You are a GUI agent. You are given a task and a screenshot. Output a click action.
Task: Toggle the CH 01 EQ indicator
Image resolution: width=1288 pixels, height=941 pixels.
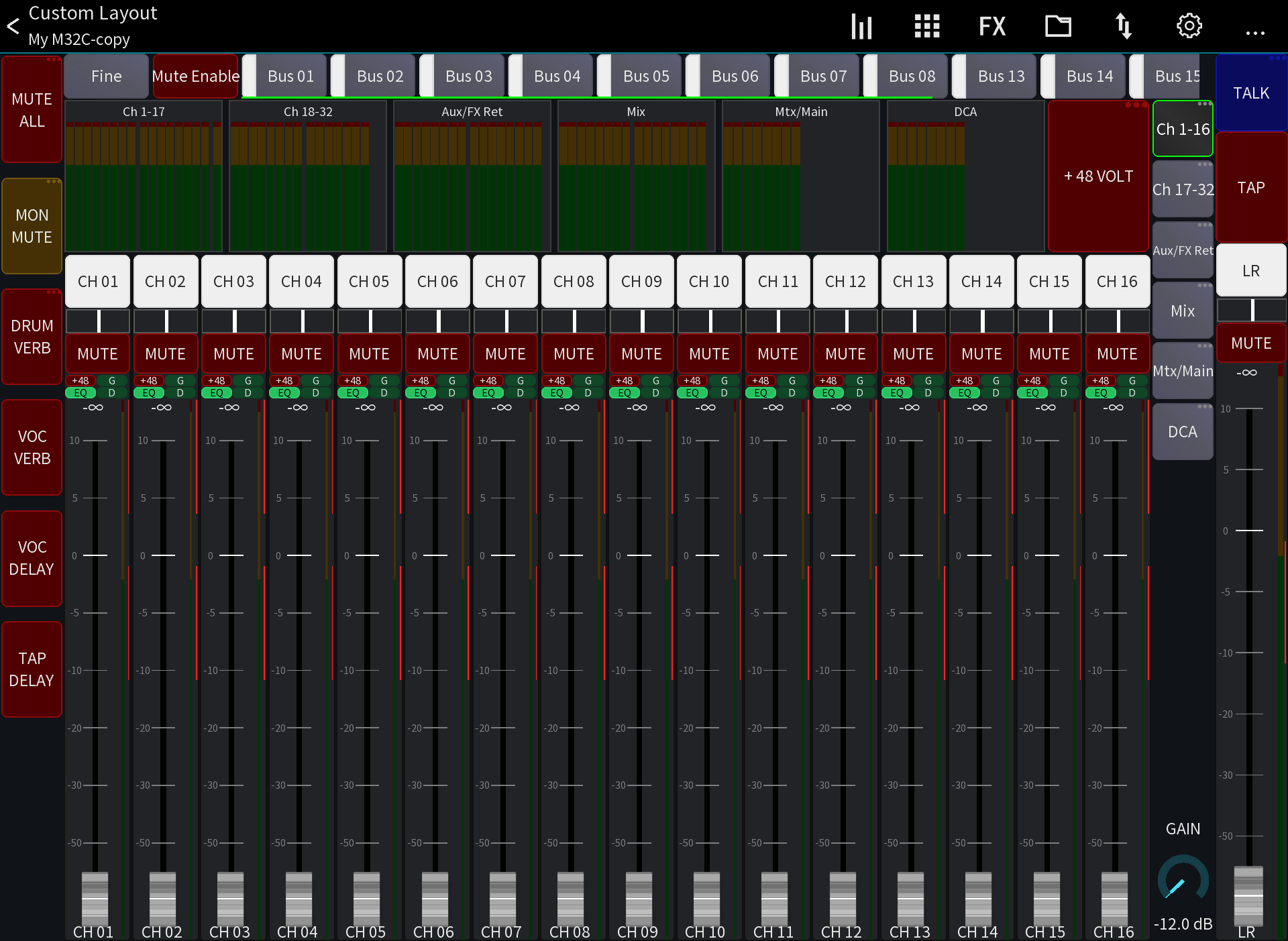pyautogui.click(x=80, y=393)
